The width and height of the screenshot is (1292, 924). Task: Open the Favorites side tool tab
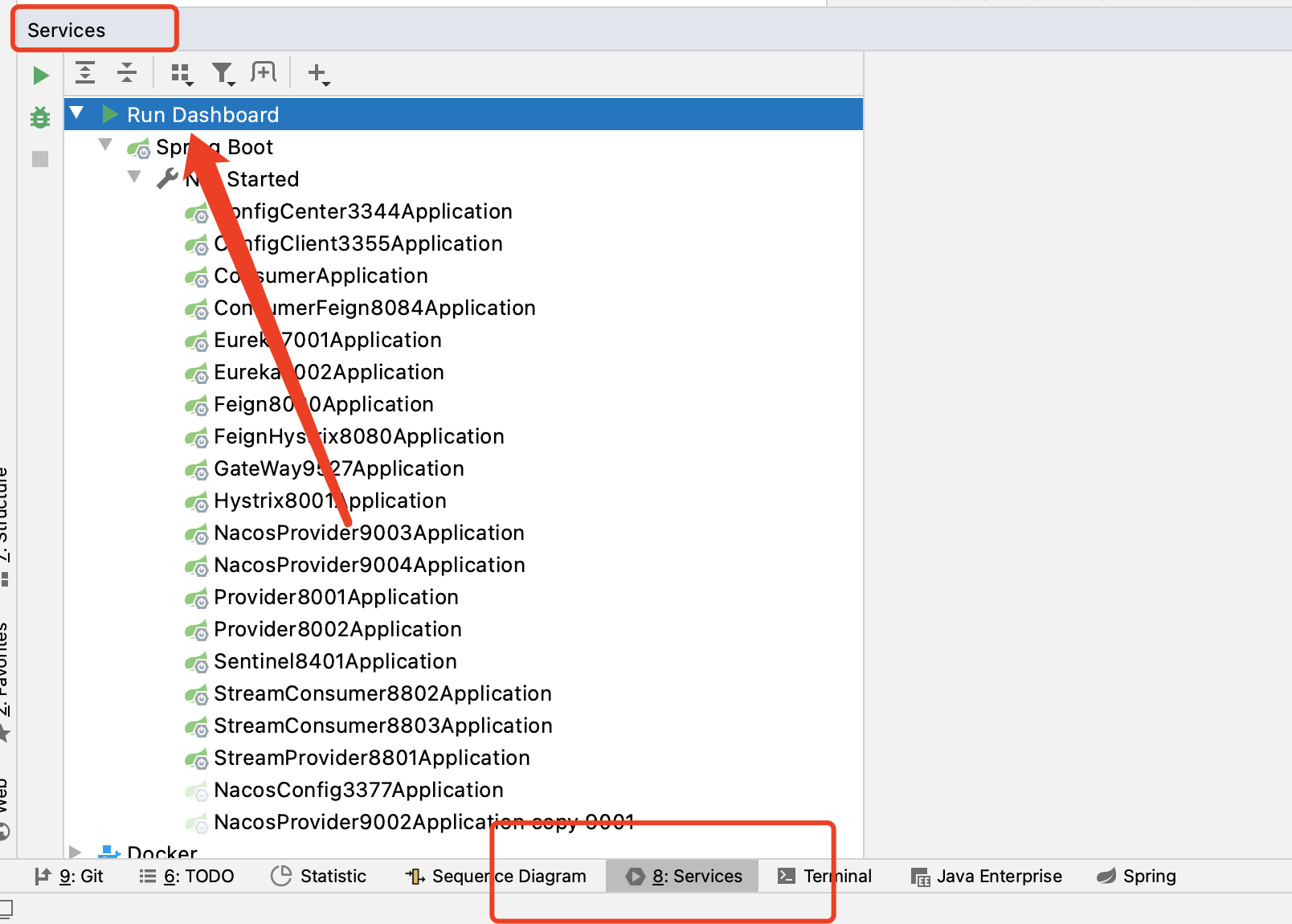point(5,681)
